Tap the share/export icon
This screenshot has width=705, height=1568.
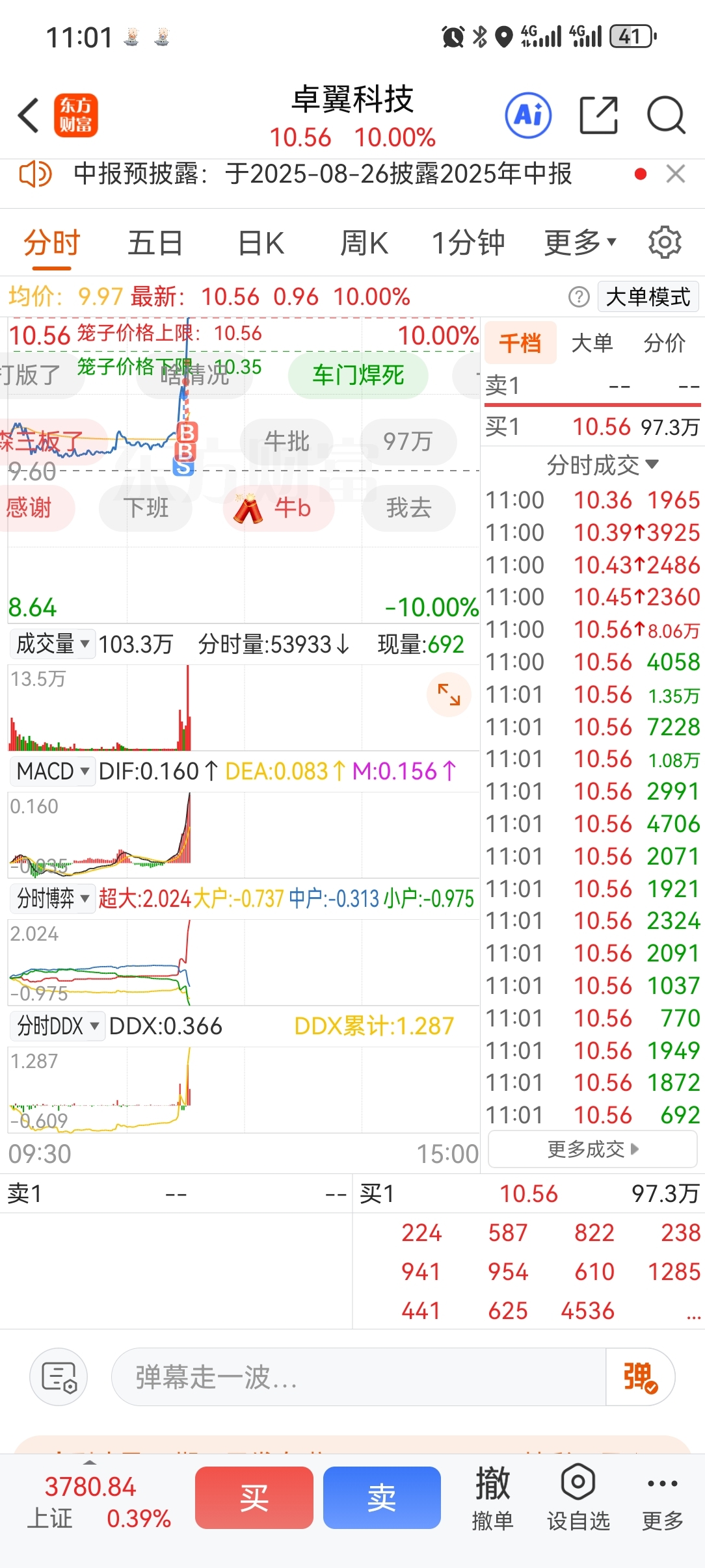pyautogui.click(x=598, y=115)
